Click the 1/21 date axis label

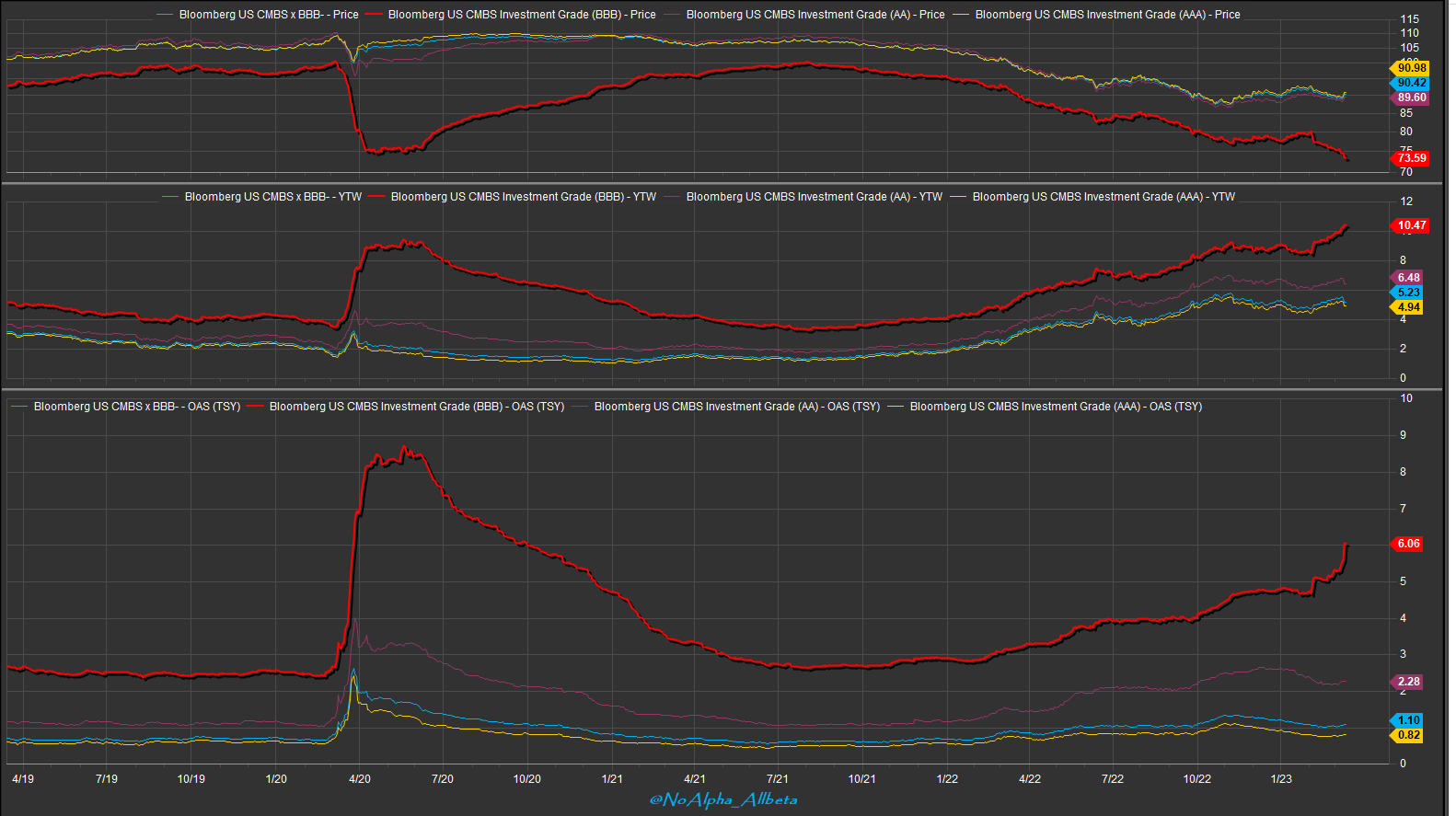point(612,779)
